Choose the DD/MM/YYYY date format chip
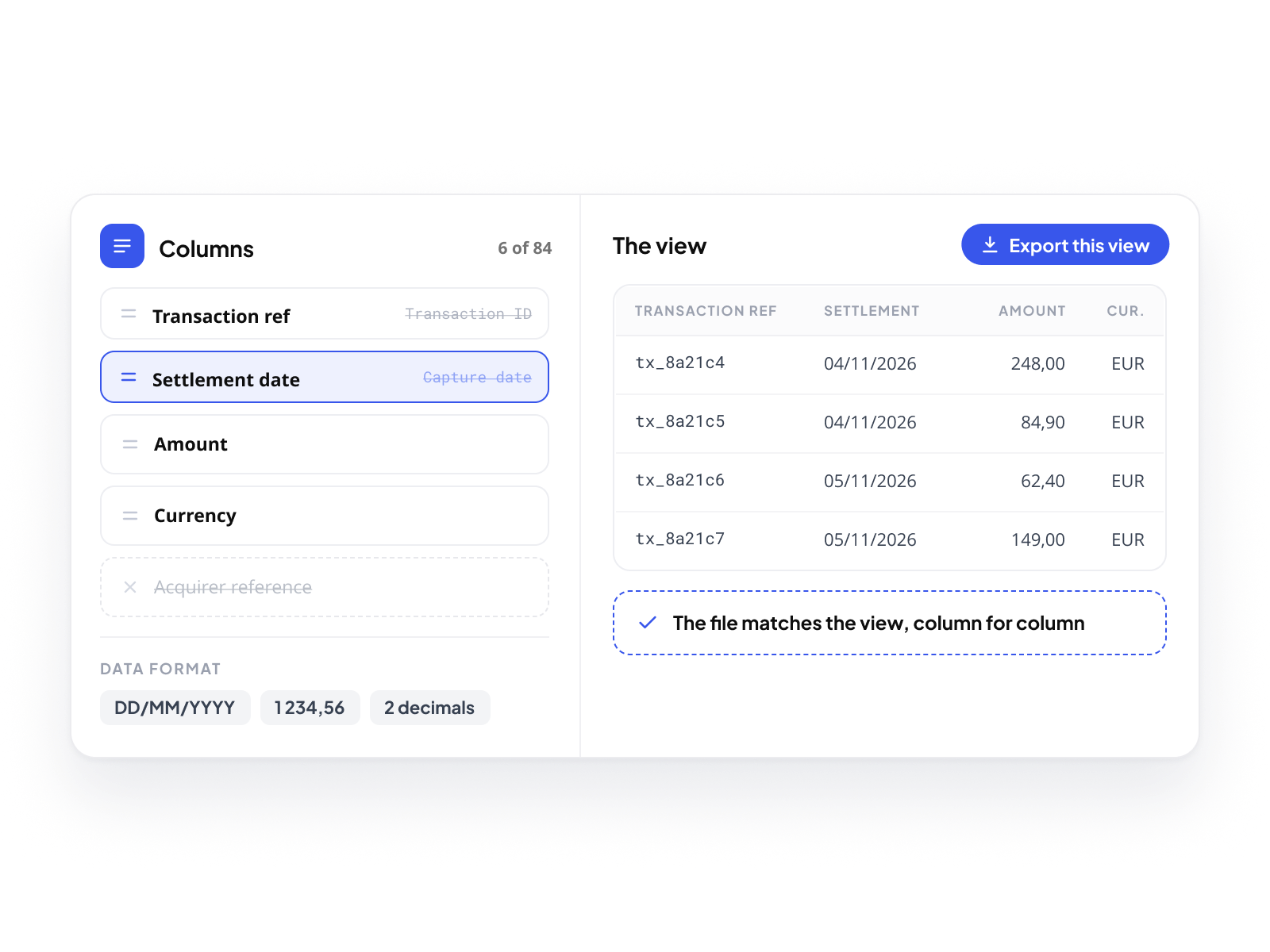This screenshot has width=1270, height=952. (x=175, y=708)
